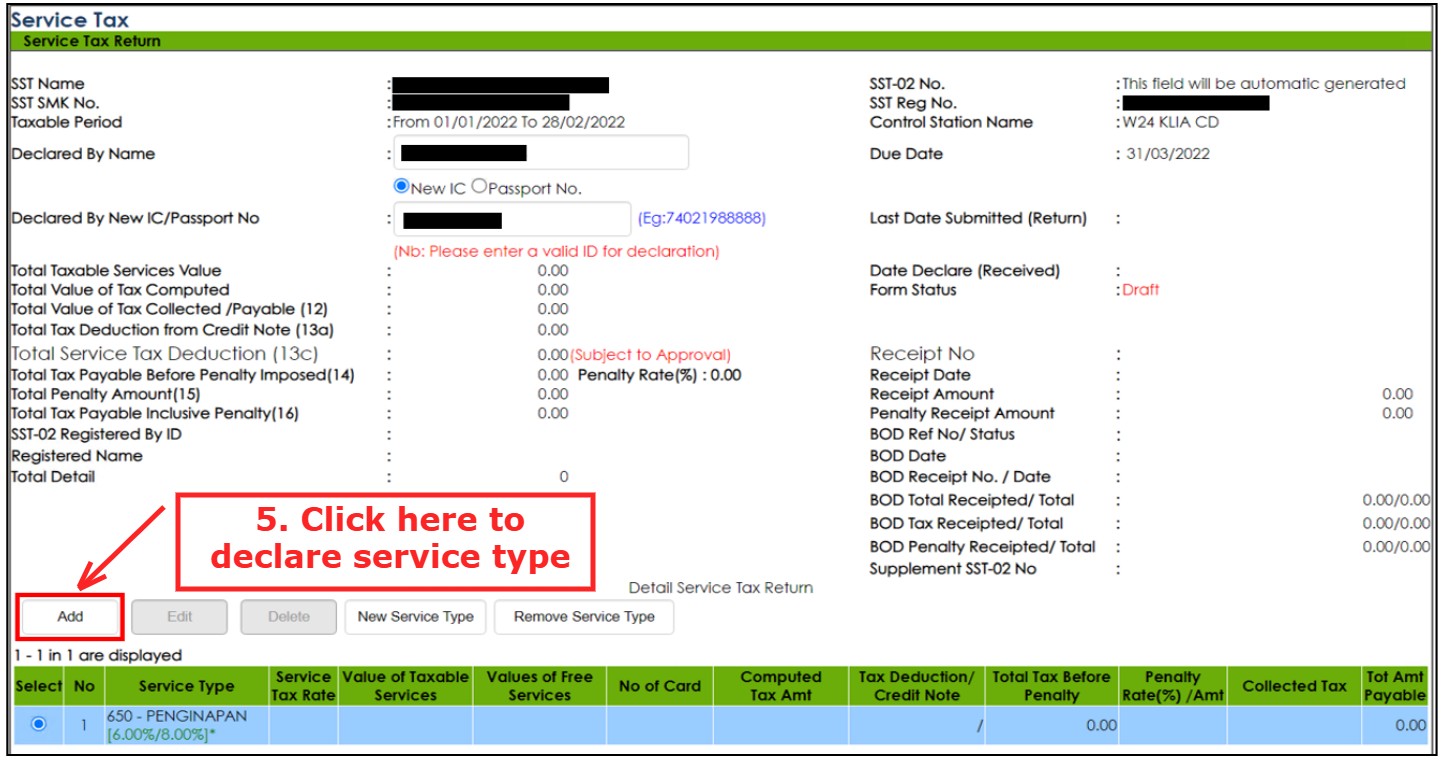Click the Computed Tax Amt column header
The width and height of the screenshot is (1446, 761).
(x=780, y=686)
